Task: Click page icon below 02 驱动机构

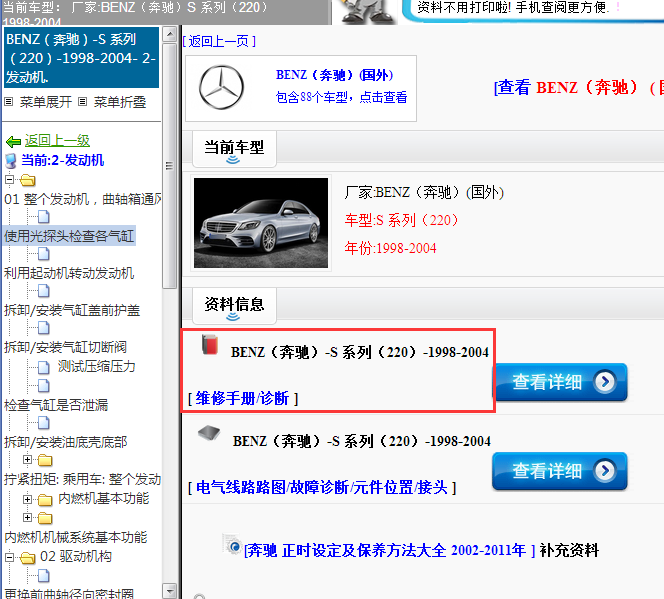Action: point(43,575)
